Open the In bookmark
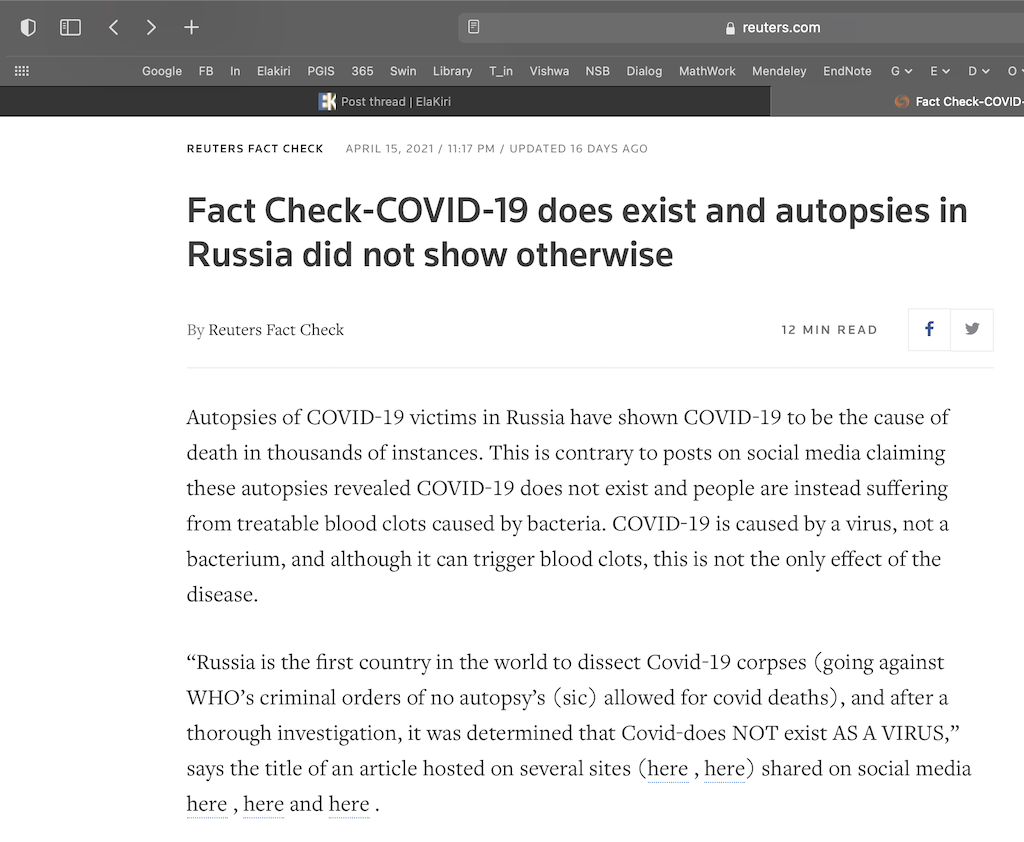This screenshot has height=842, width=1024. coord(235,71)
